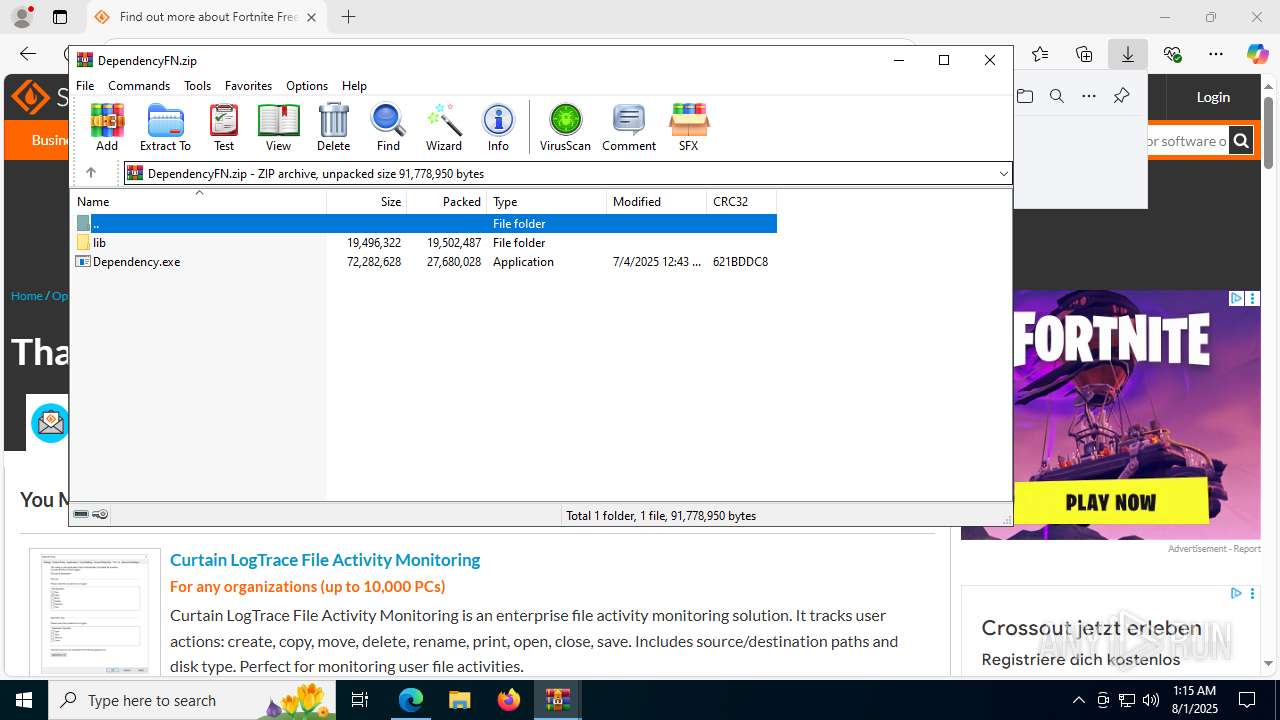Open the File menu

(85, 86)
